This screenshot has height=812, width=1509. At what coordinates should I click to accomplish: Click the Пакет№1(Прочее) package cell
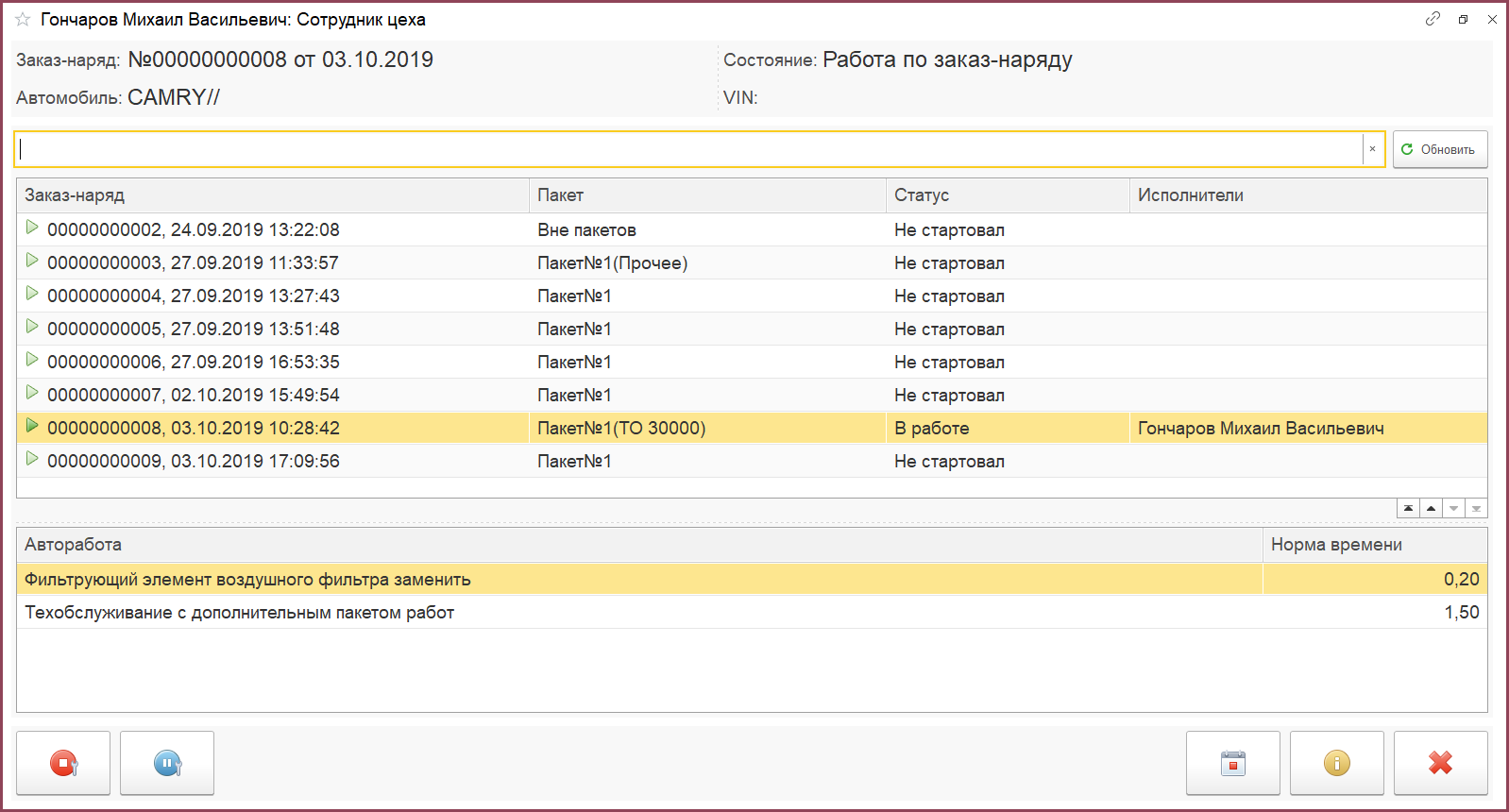click(707, 262)
